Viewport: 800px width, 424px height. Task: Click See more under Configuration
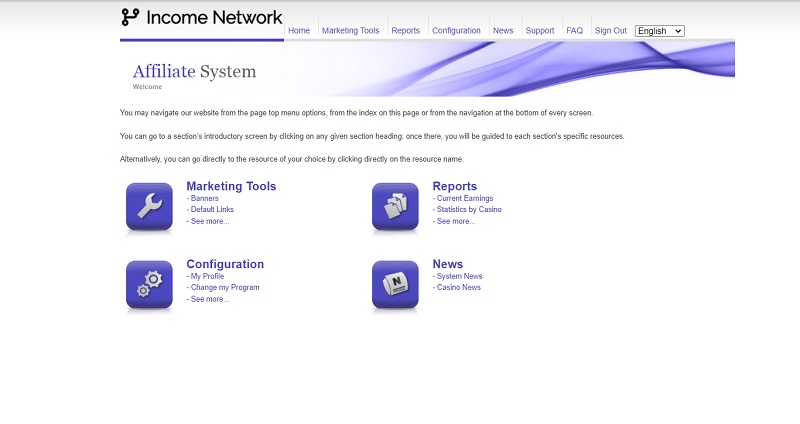click(210, 300)
